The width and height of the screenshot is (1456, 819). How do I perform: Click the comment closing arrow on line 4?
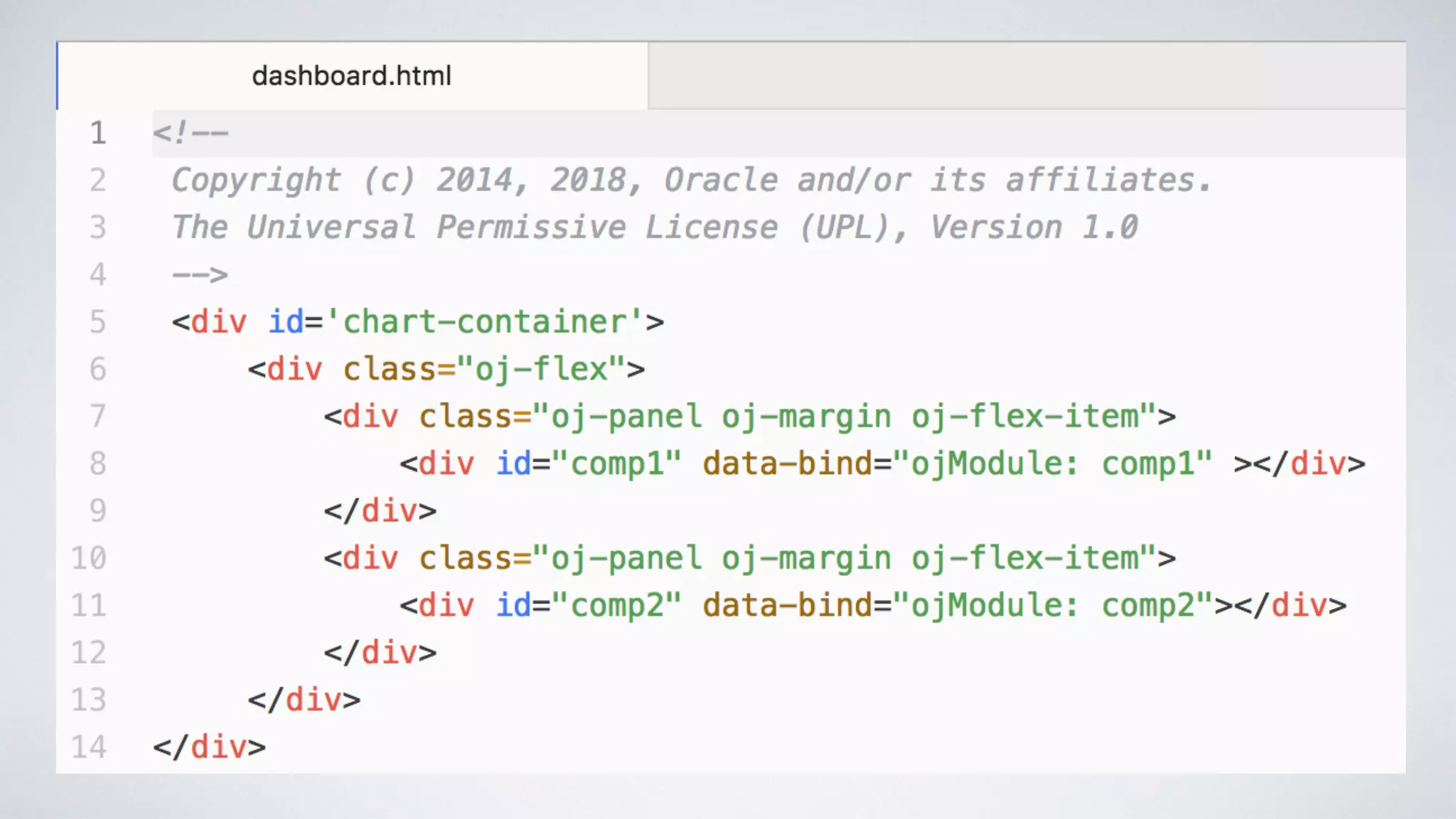click(200, 275)
